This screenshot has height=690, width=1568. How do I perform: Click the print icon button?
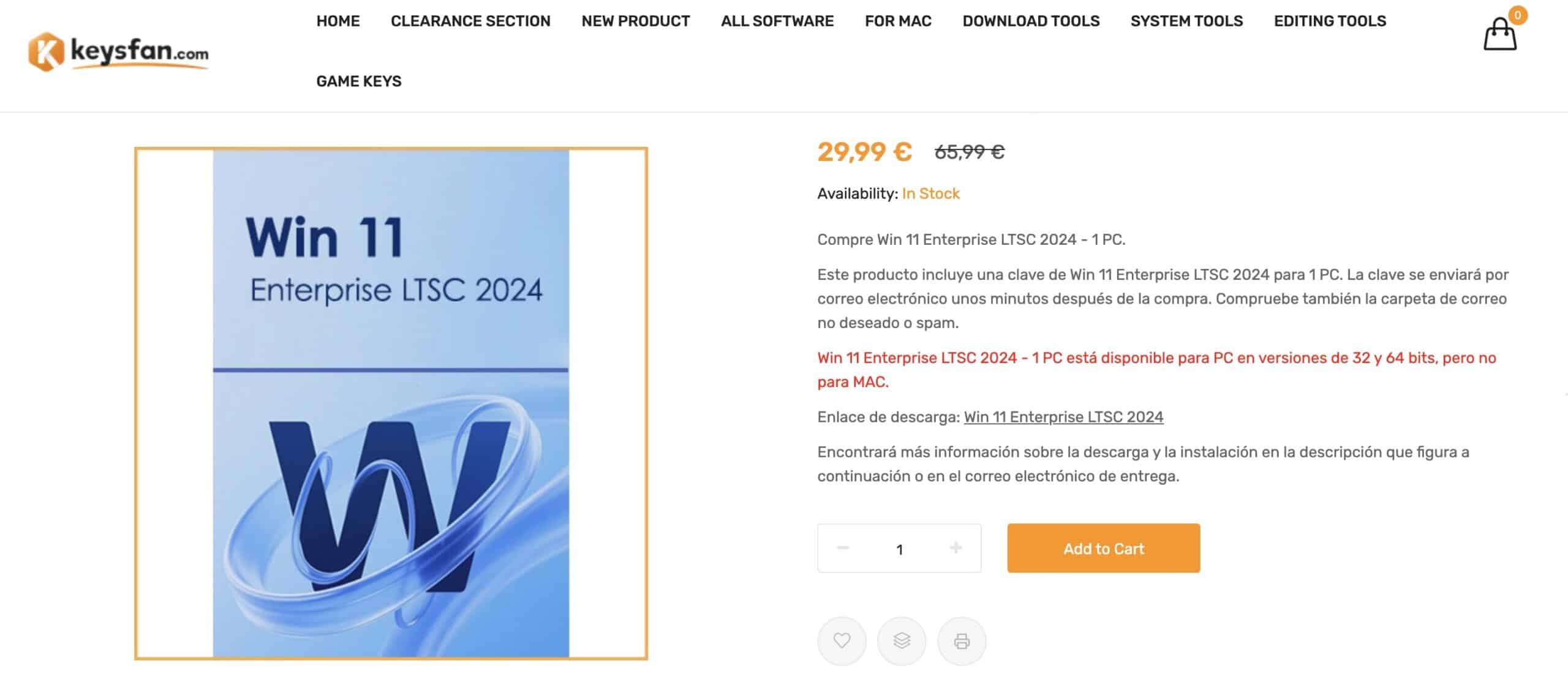click(962, 640)
